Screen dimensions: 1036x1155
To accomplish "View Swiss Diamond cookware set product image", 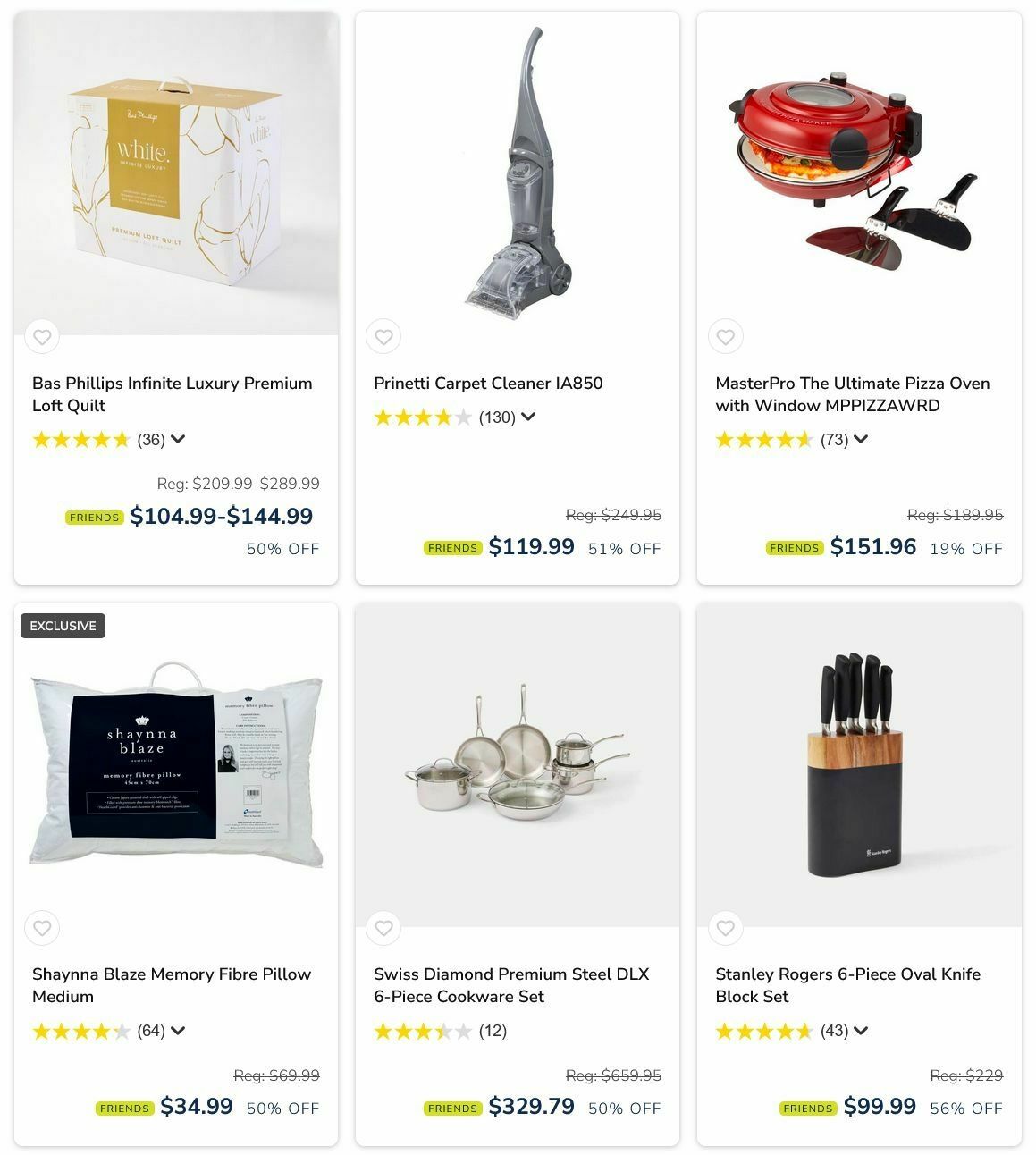I will pyautogui.click(x=518, y=764).
